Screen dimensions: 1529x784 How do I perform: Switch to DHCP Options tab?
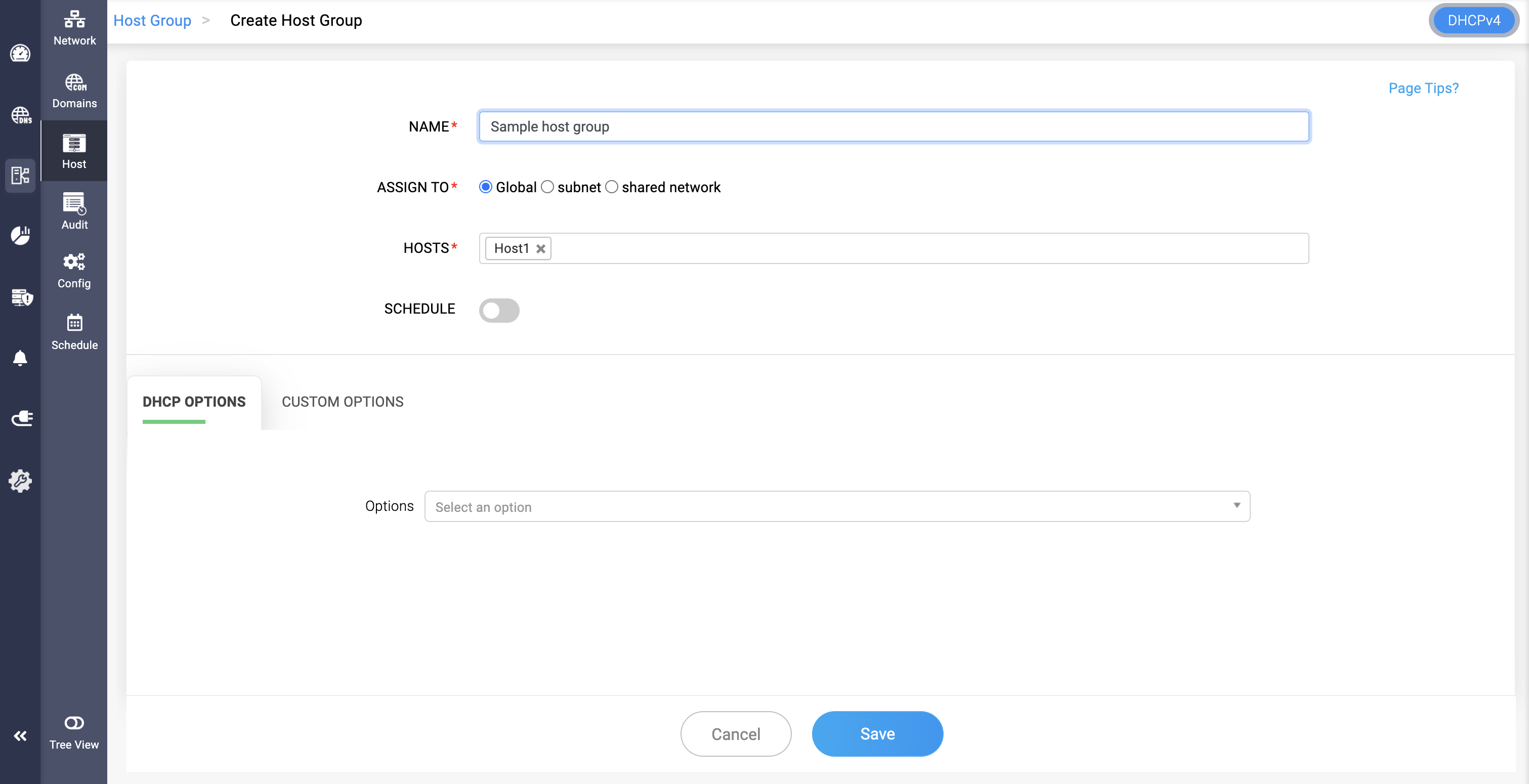[x=194, y=402]
